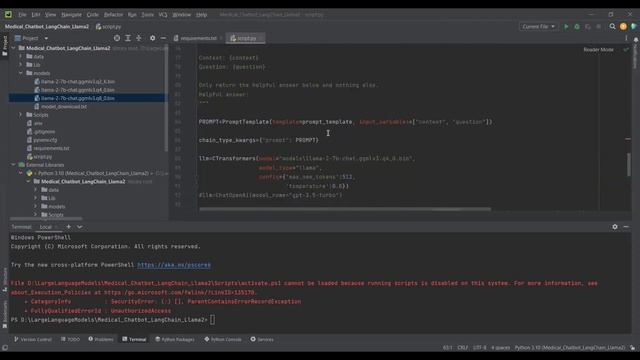Click Collapse All icon in Project panel header

(139, 38)
